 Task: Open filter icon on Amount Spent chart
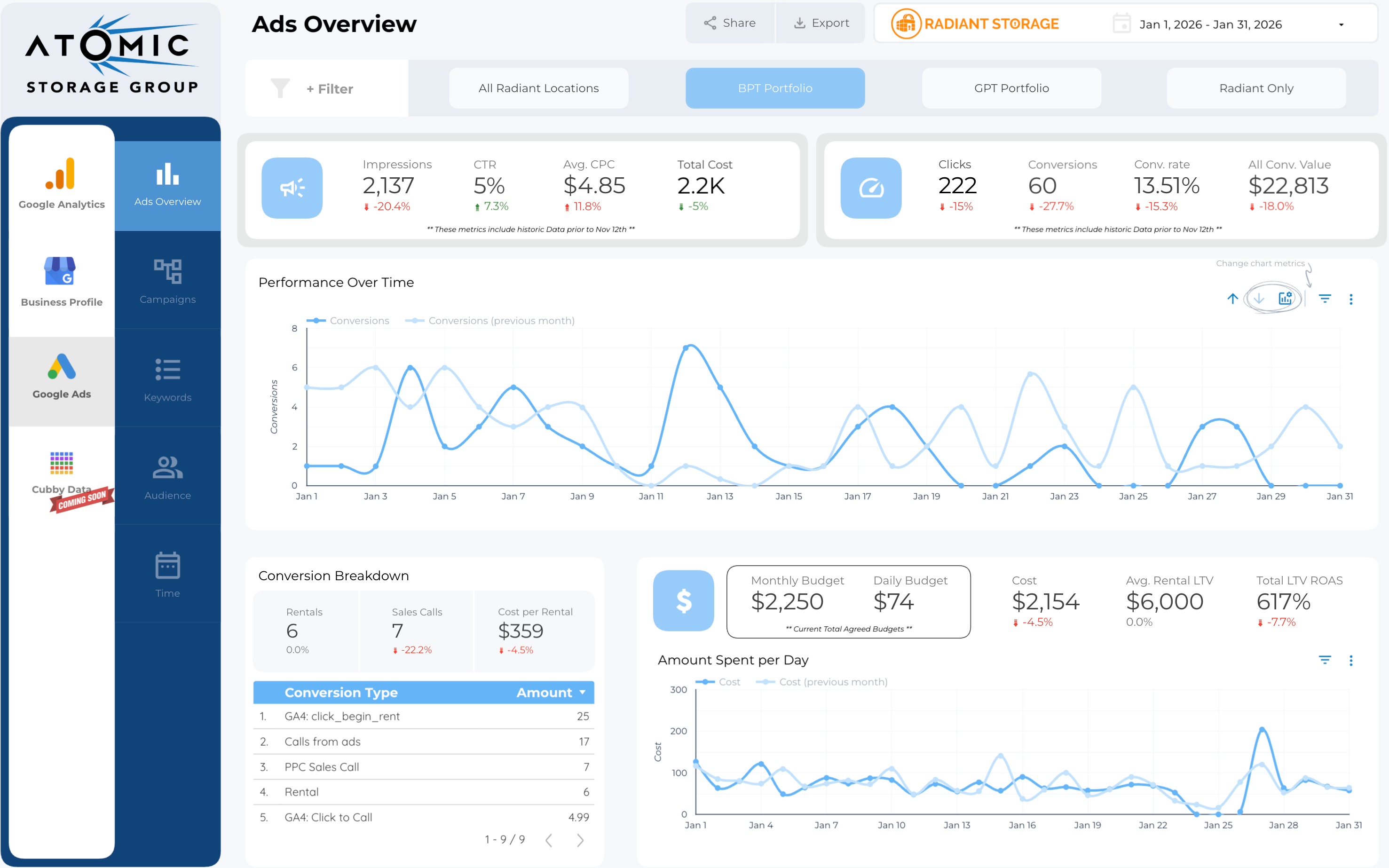pyautogui.click(x=1325, y=660)
